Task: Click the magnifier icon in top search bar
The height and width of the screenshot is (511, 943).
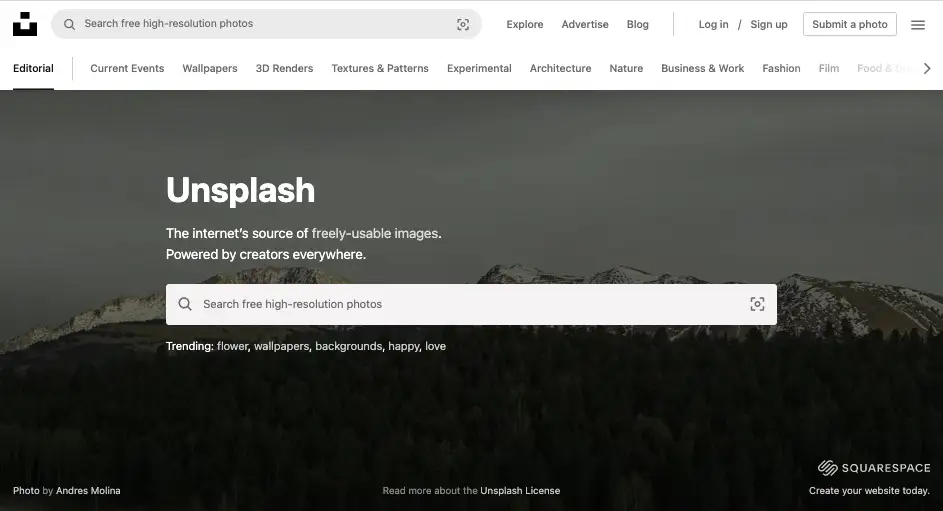Action: pos(70,24)
